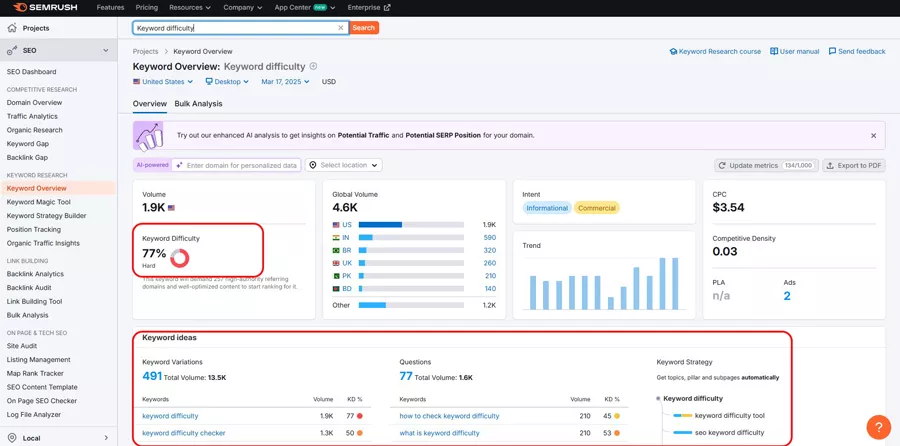Image resolution: width=900 pixels, height=446 pixels.
Task: Open Keyword Magic Tool in sidebar
Action: (x=38, y=202)
